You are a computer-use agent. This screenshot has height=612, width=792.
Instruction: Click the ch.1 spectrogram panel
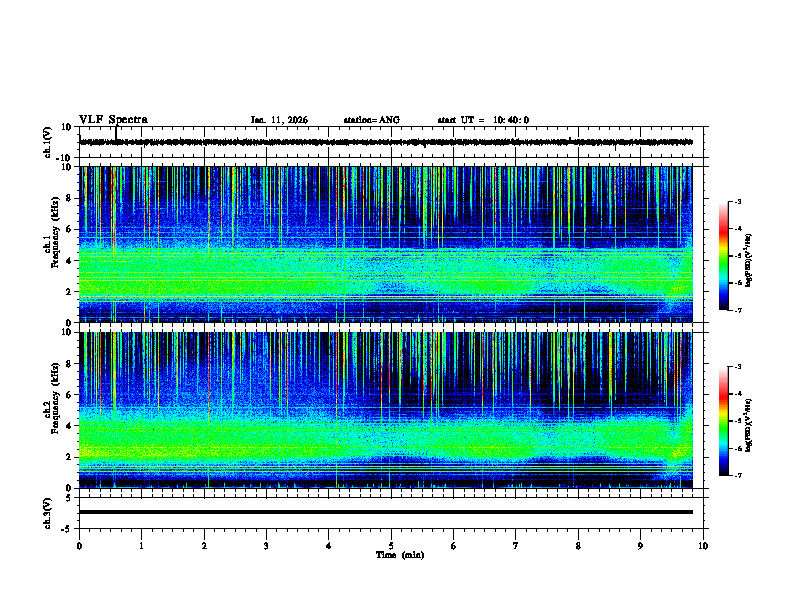[386, 244]
